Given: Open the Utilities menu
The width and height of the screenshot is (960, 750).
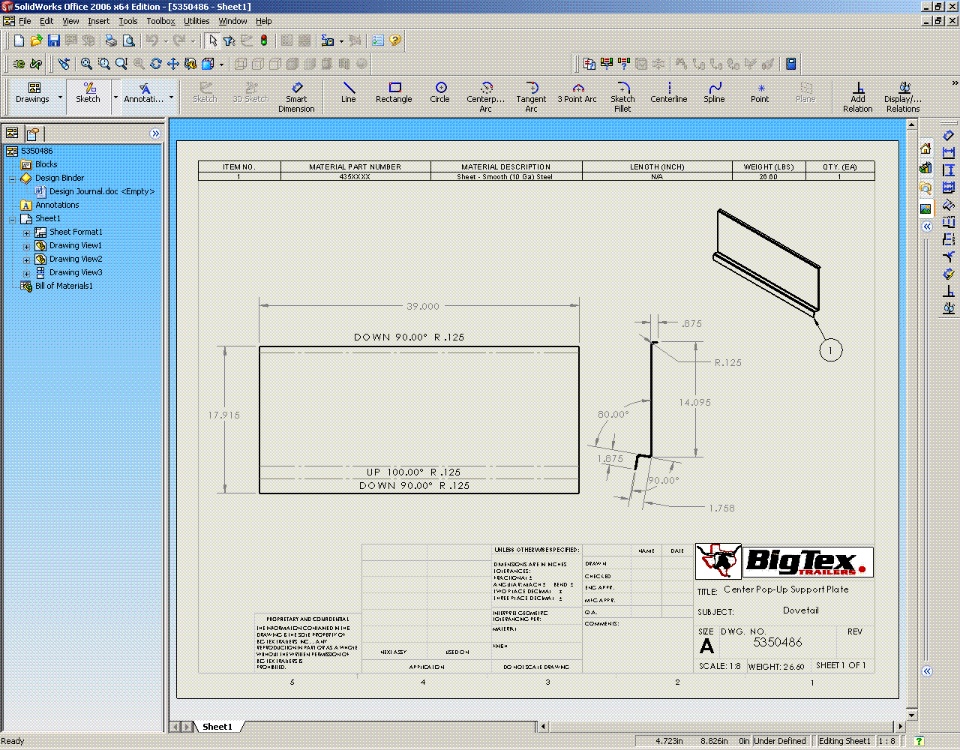Looking at the screenshot, I should [196, 21].
